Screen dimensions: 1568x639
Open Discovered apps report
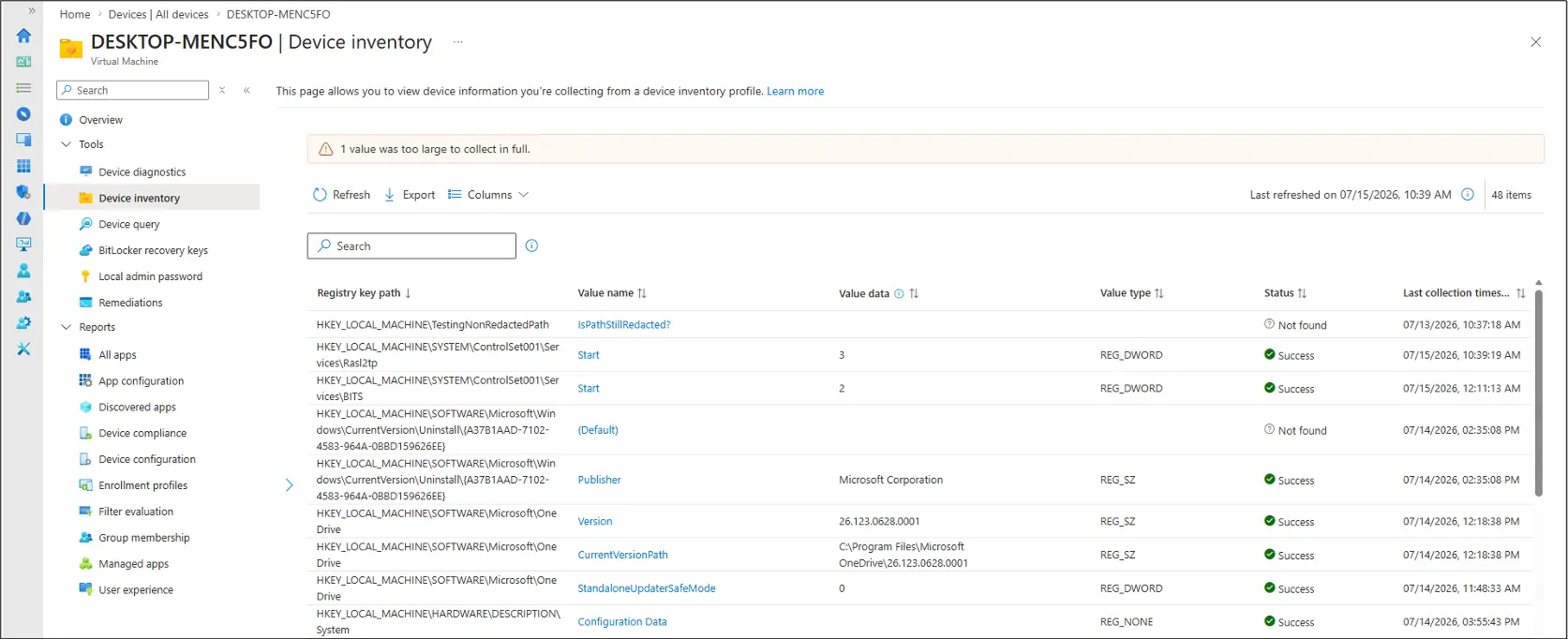[x=137, y=408]
